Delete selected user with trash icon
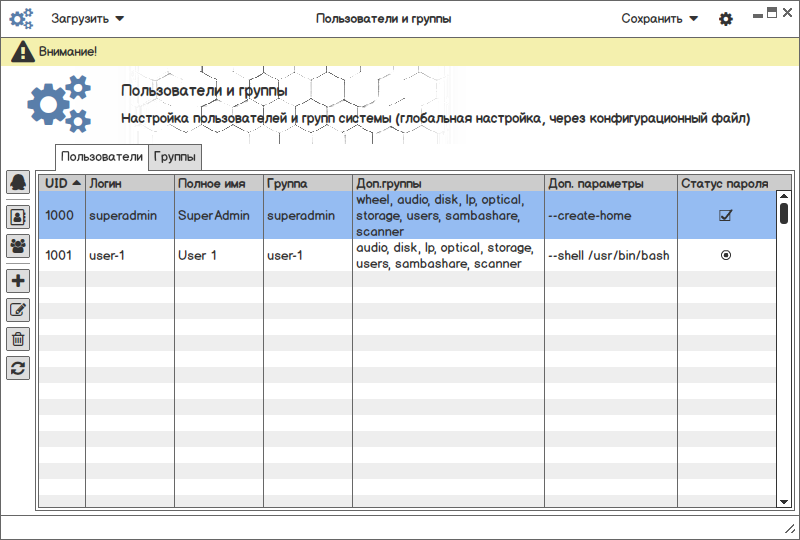The height and width of the screenshot is (540, 800). coord(18,339)
